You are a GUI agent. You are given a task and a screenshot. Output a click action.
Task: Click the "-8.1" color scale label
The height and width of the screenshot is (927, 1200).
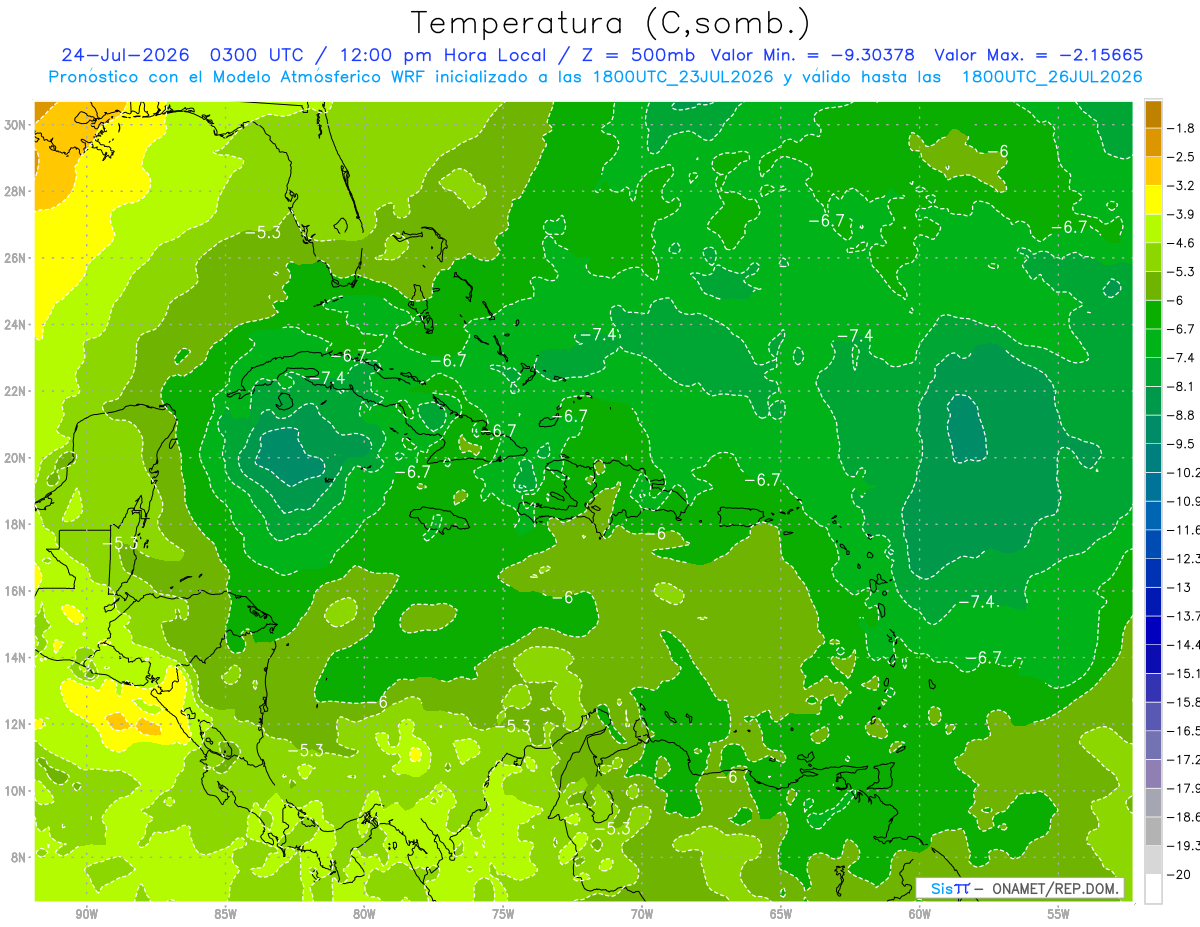[1183, 386]
